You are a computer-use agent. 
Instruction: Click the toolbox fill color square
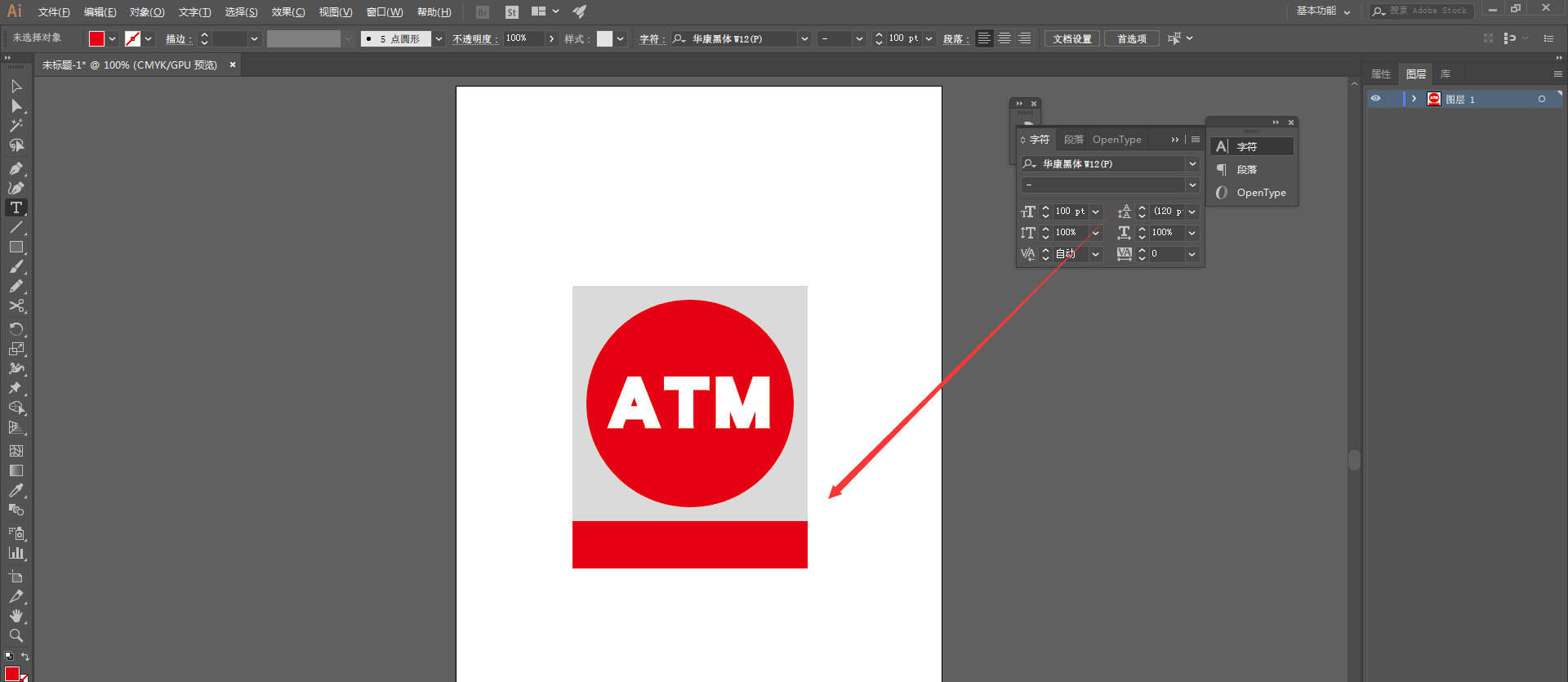tap(12, 674)
